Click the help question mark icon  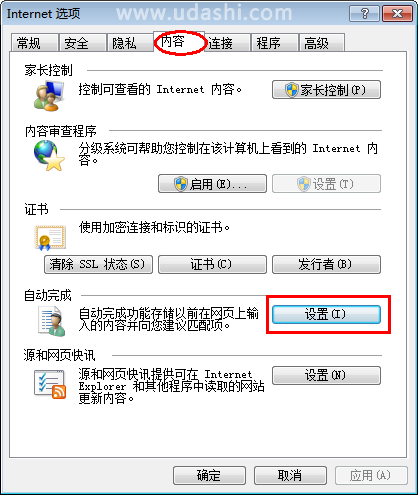[364, 14]
